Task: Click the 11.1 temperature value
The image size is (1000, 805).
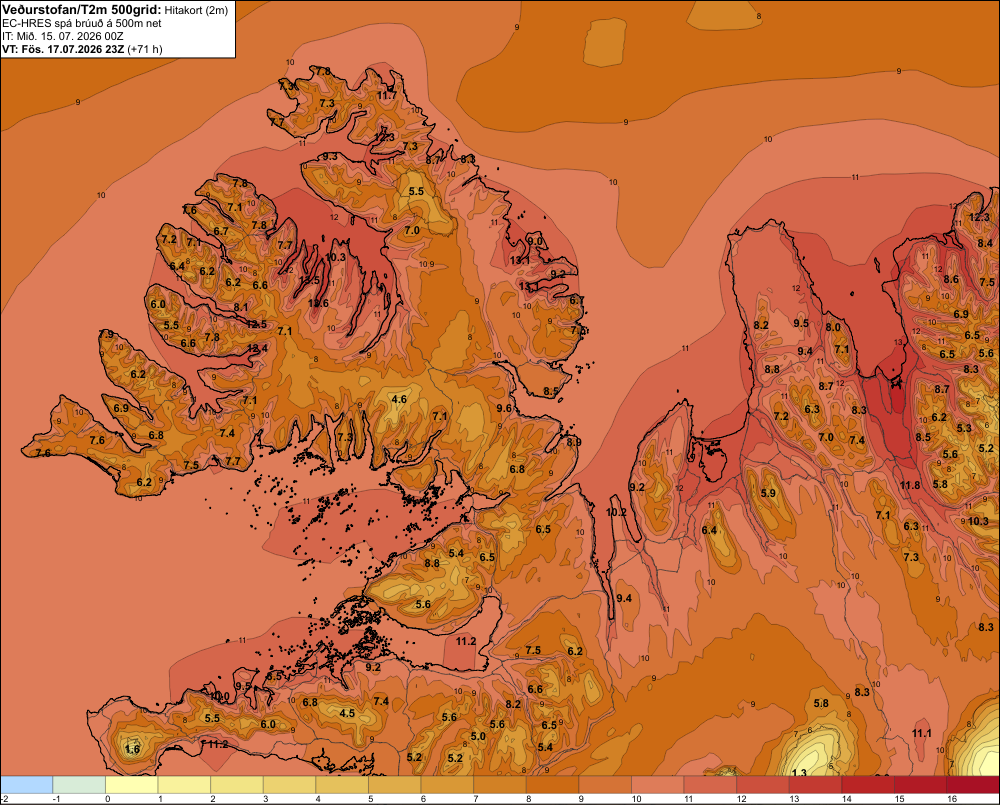Action: [922, 734]
